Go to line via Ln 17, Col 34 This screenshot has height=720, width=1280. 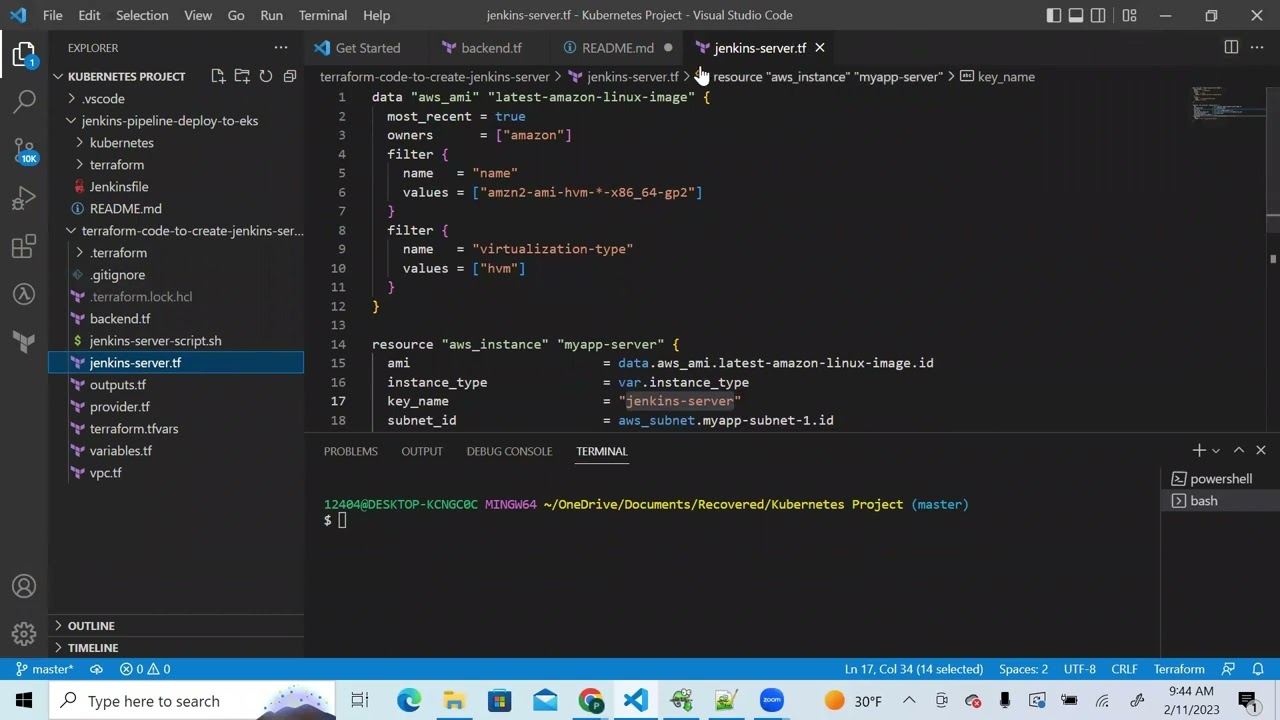914,669
